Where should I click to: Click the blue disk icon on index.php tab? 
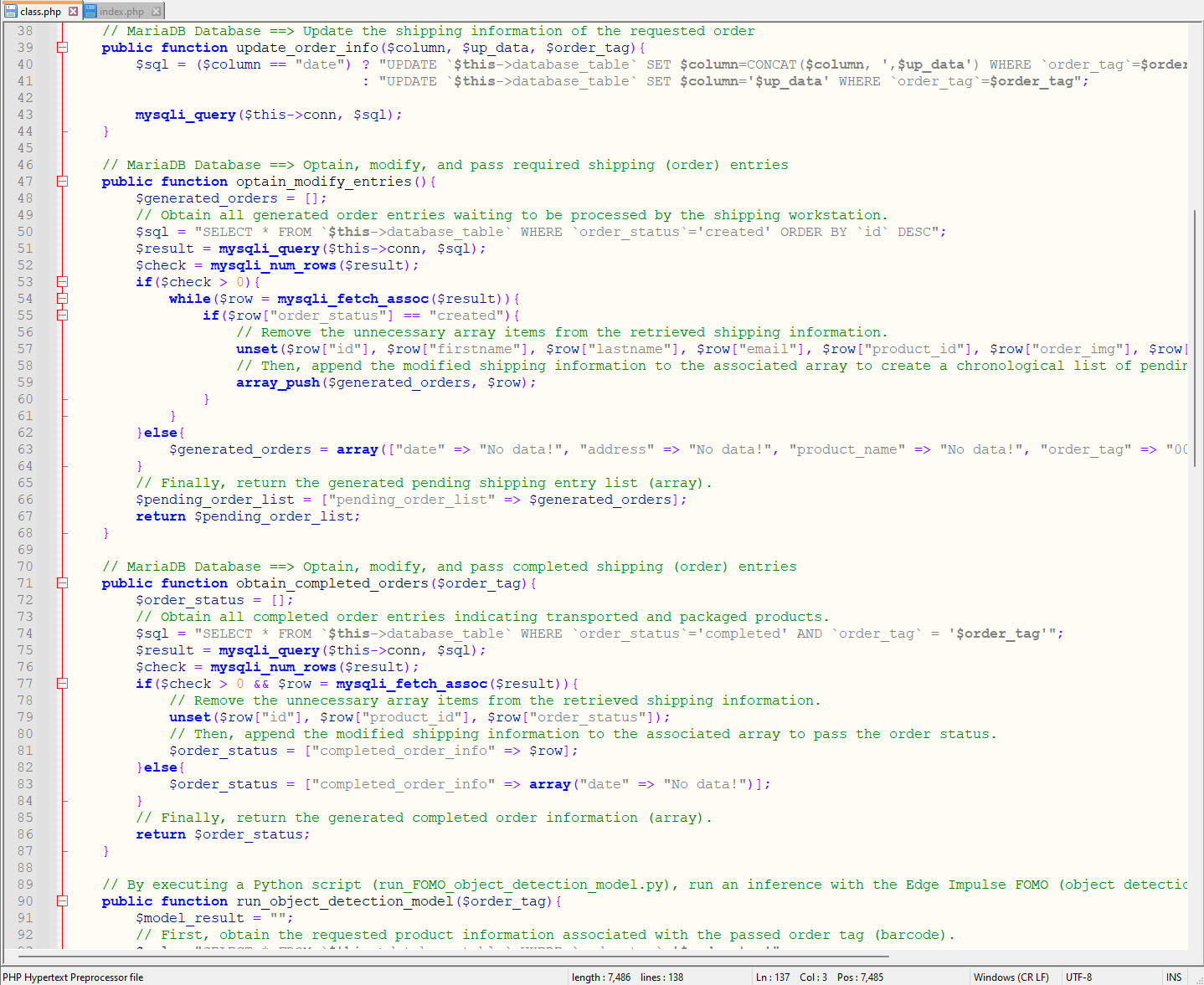(x=90, y=12)
